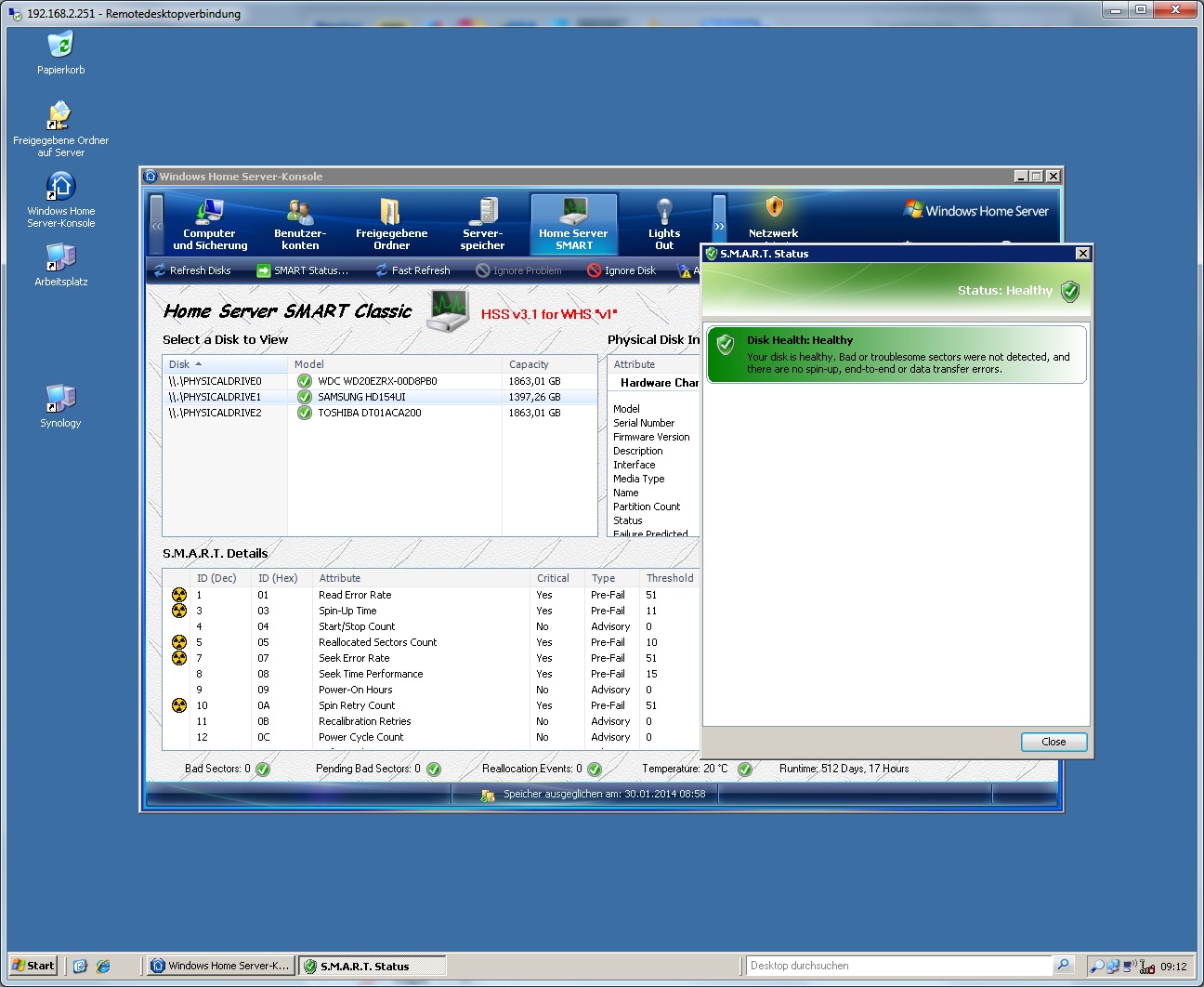Click the desktop search magnifier button
Image resolution: width=1204 pixels, height=987 pixels.
pos(1064,965)
